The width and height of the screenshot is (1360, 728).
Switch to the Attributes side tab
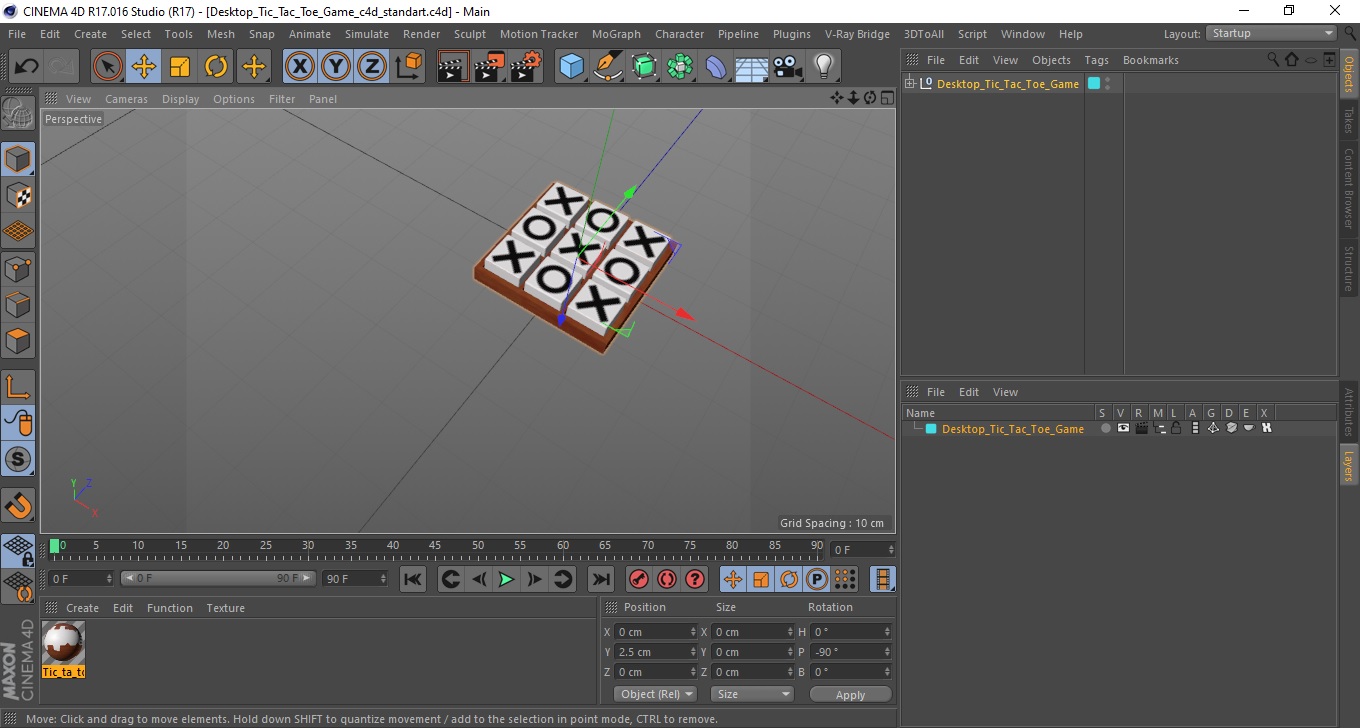tap(1348, 412)
